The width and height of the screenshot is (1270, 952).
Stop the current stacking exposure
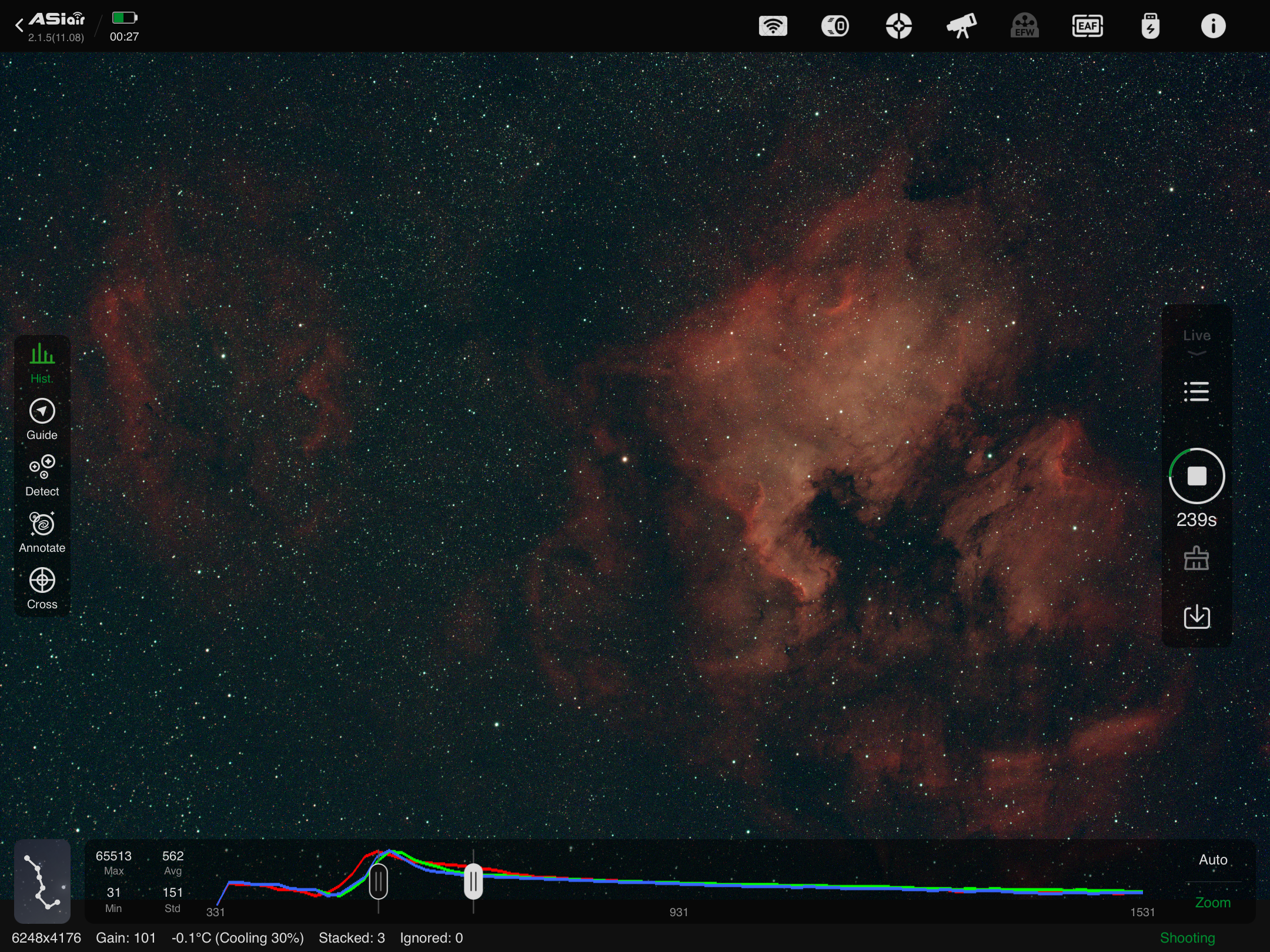pyautogui.click(x=1197, y=476)
